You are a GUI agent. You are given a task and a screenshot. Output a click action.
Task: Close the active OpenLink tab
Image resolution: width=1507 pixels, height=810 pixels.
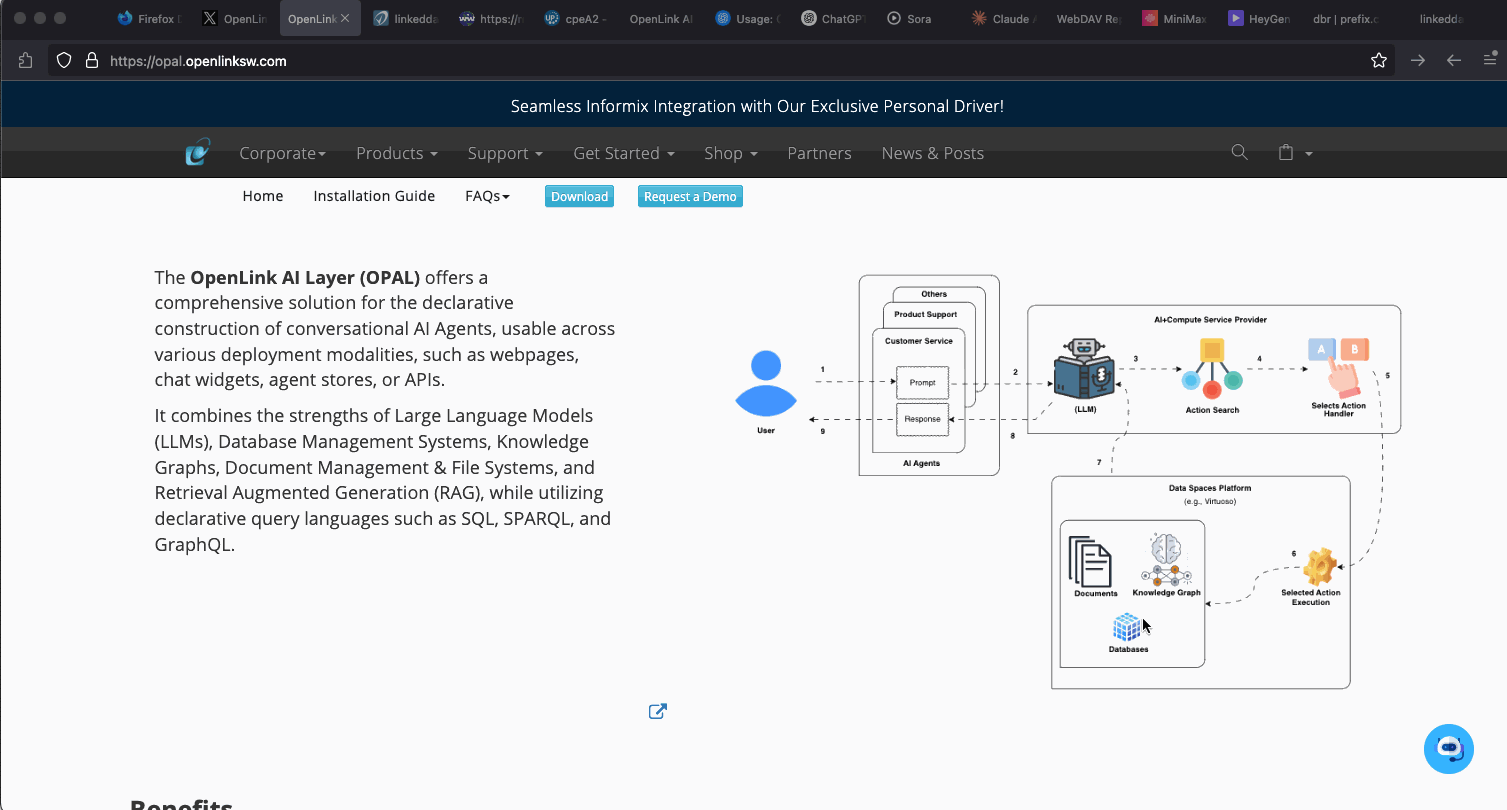[x=345, y=18]
